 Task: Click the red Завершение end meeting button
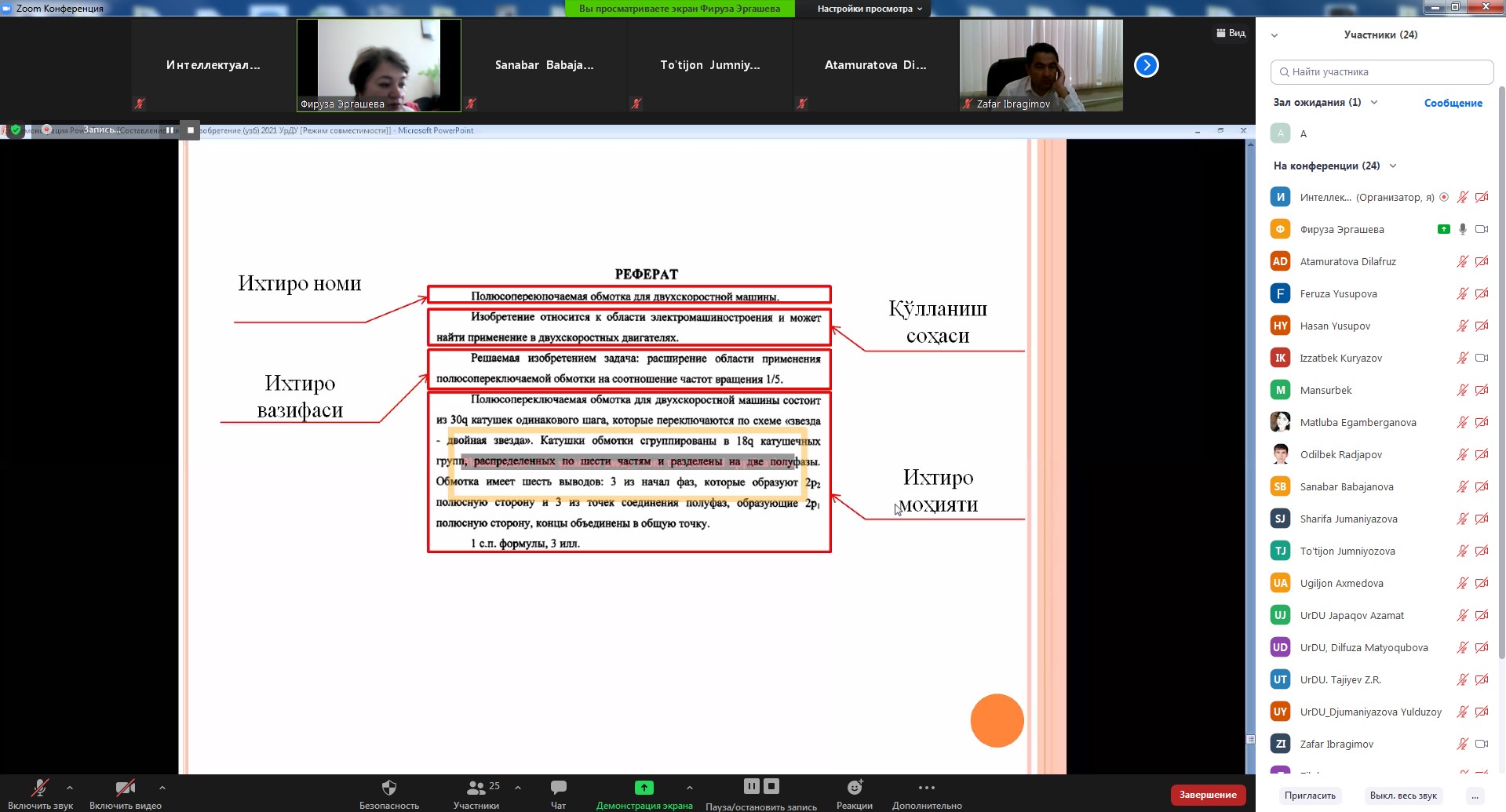click(x=1207, y=795)
